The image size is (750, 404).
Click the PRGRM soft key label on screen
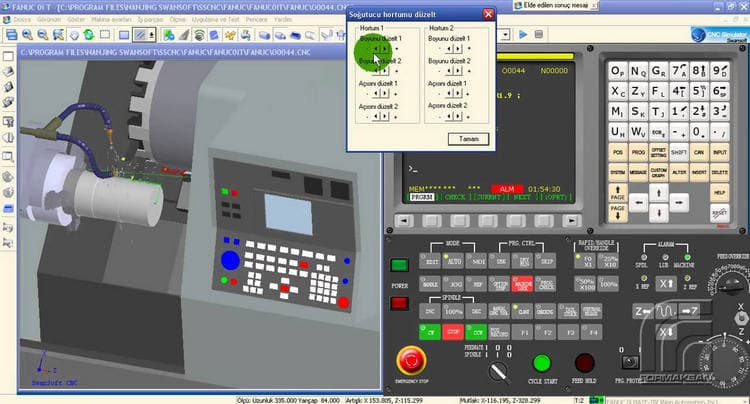pyautogui.click(x=421, y=197)
